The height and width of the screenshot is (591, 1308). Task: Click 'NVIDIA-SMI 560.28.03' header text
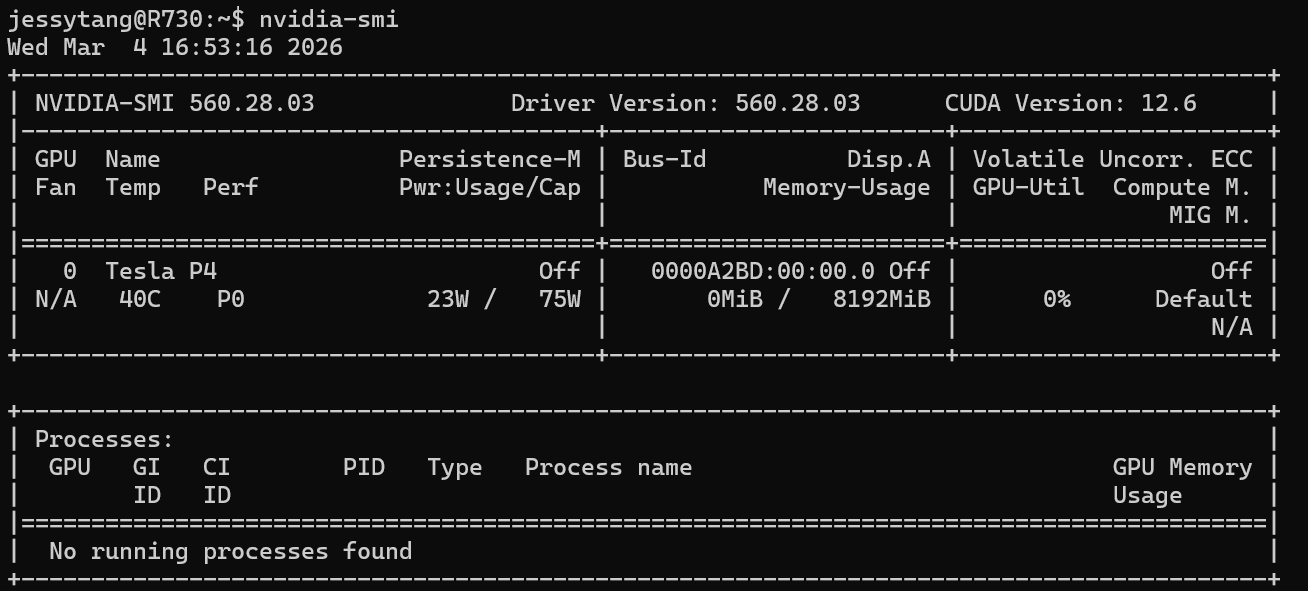pos(175,103)
